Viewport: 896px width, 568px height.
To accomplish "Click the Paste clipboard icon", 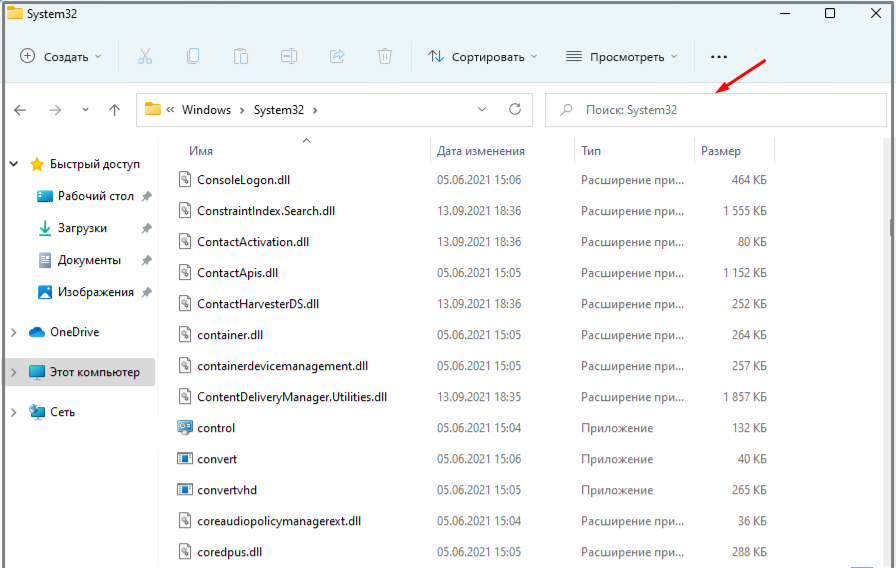I will pos(241,57).
